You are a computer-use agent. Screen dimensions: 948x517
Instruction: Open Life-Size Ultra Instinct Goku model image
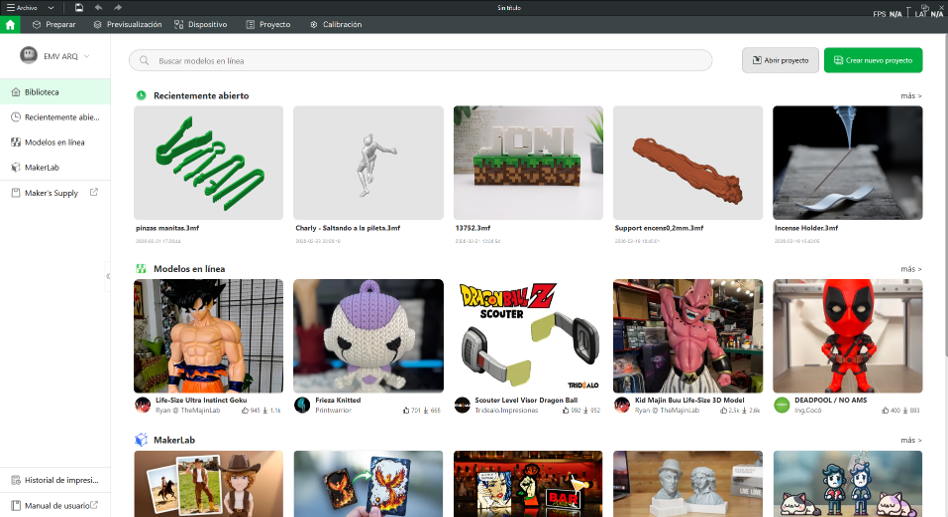[x=209, y=336]
